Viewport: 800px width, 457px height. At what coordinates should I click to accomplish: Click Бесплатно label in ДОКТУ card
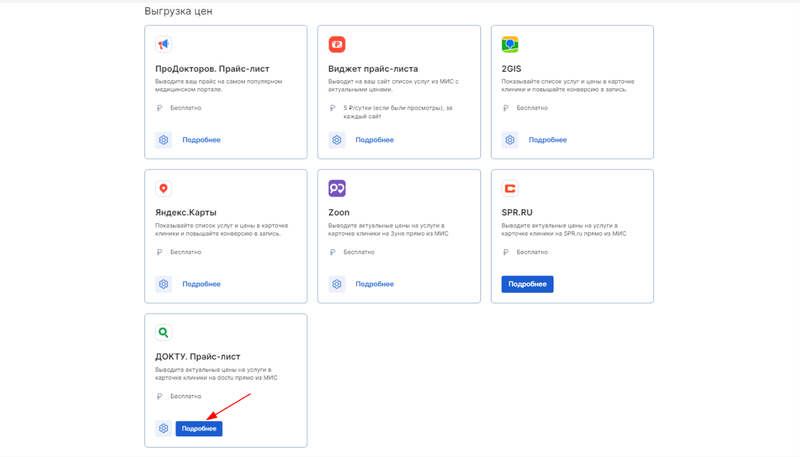186,396
